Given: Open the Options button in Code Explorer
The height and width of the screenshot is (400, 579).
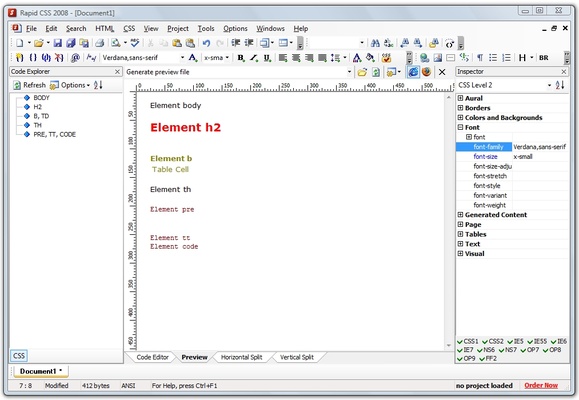Looking at the screenshot, I should click(70, 85).
